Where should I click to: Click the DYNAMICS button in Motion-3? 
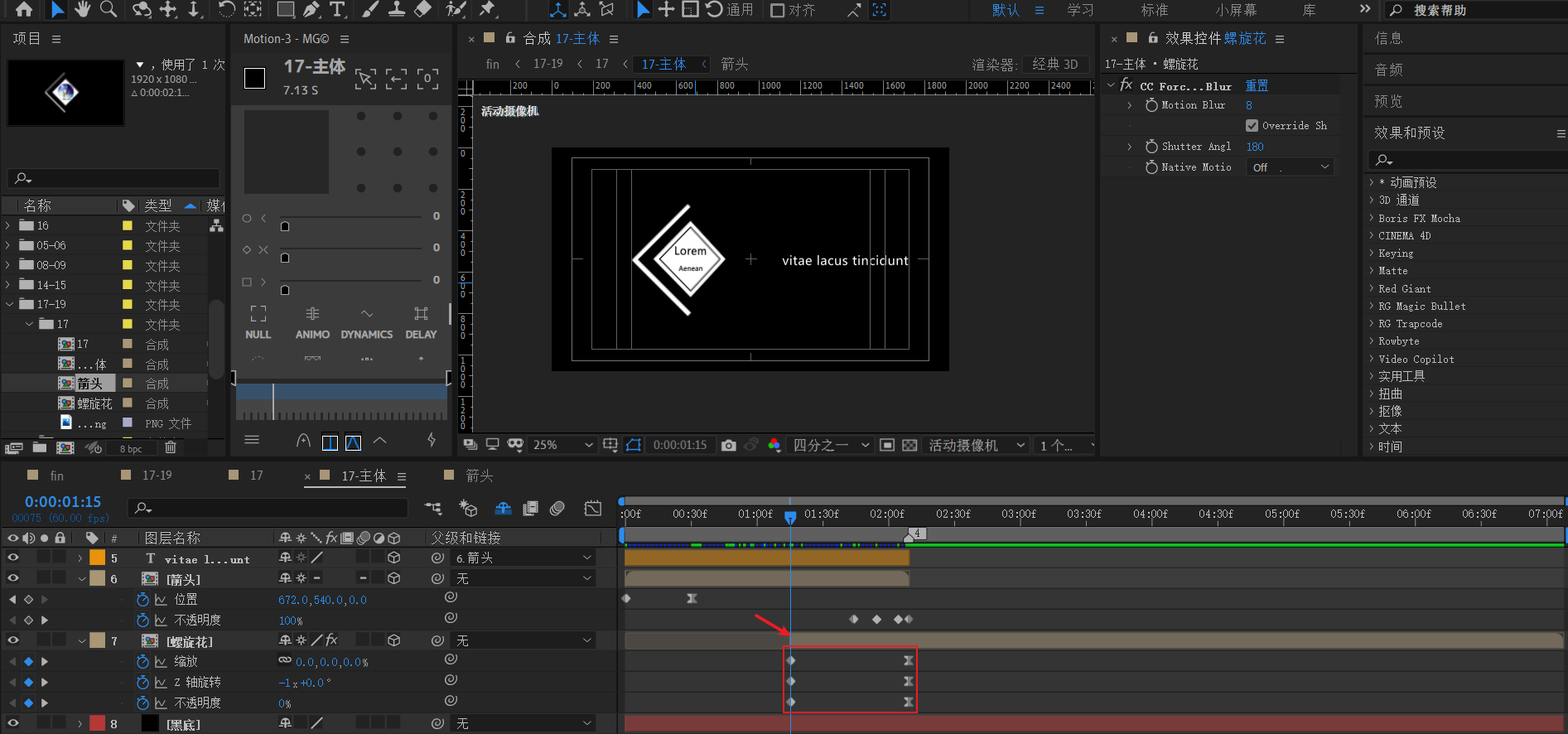[x=367, y=322]
